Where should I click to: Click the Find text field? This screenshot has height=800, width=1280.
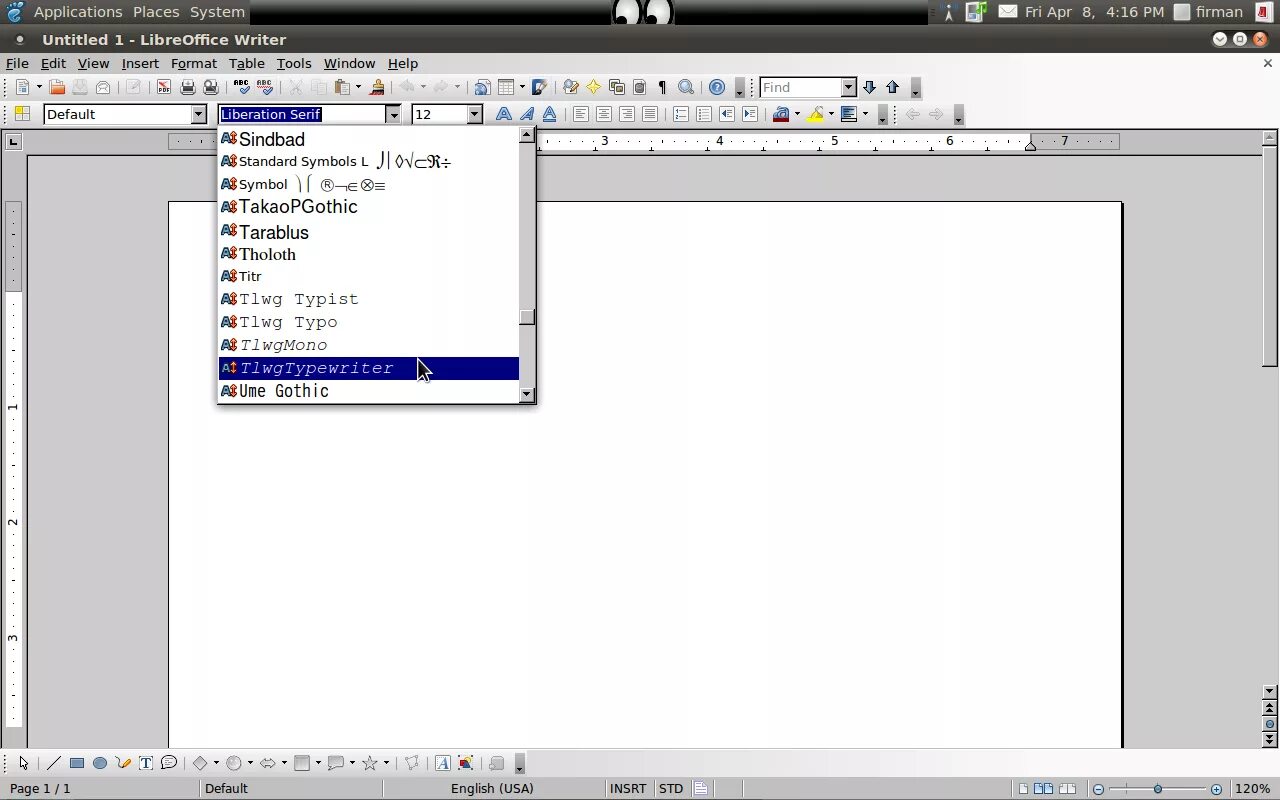point(800,87)
